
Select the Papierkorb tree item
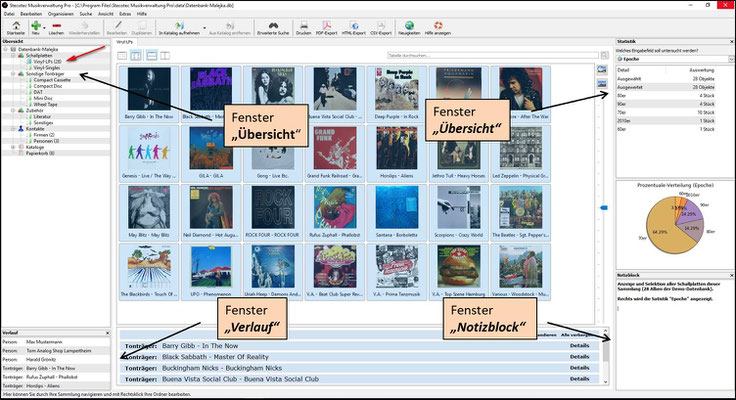(40, 153)
